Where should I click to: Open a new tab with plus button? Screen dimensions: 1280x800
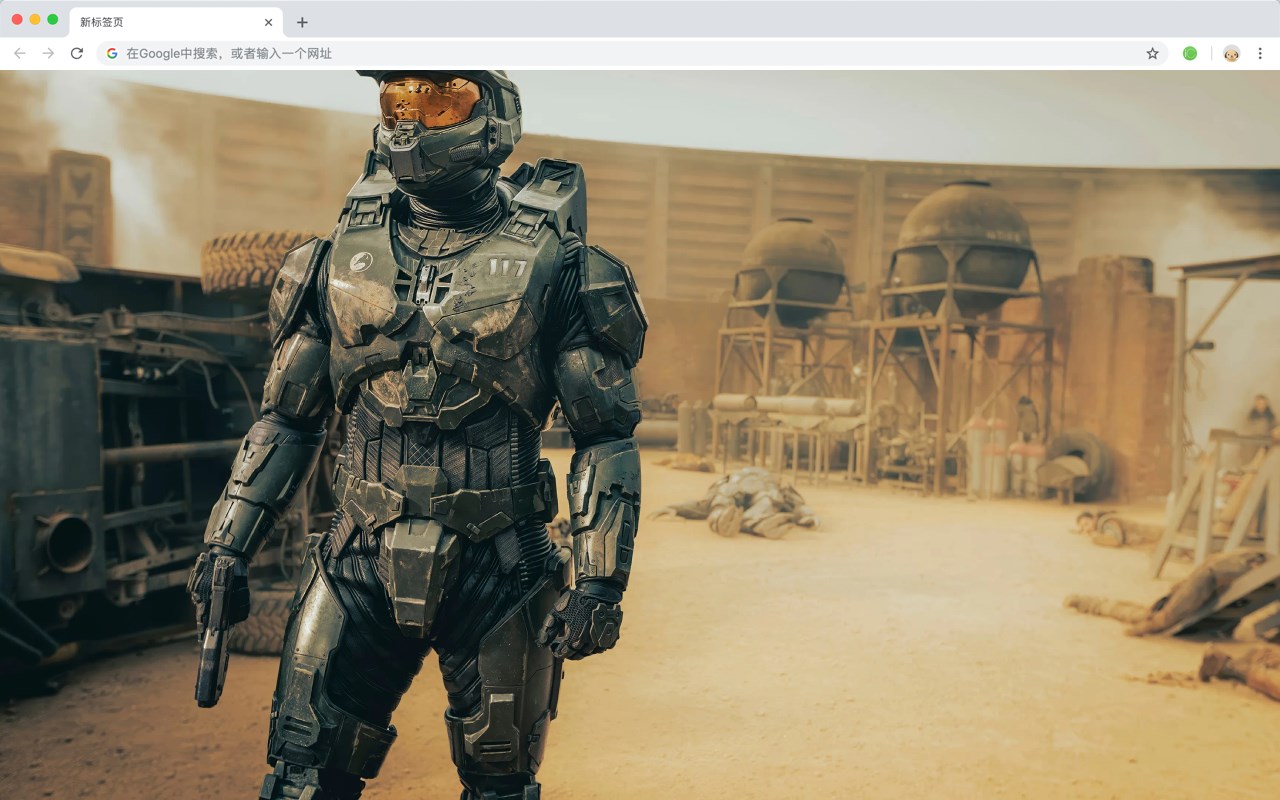pyautogui.click(x=302, y=22)
